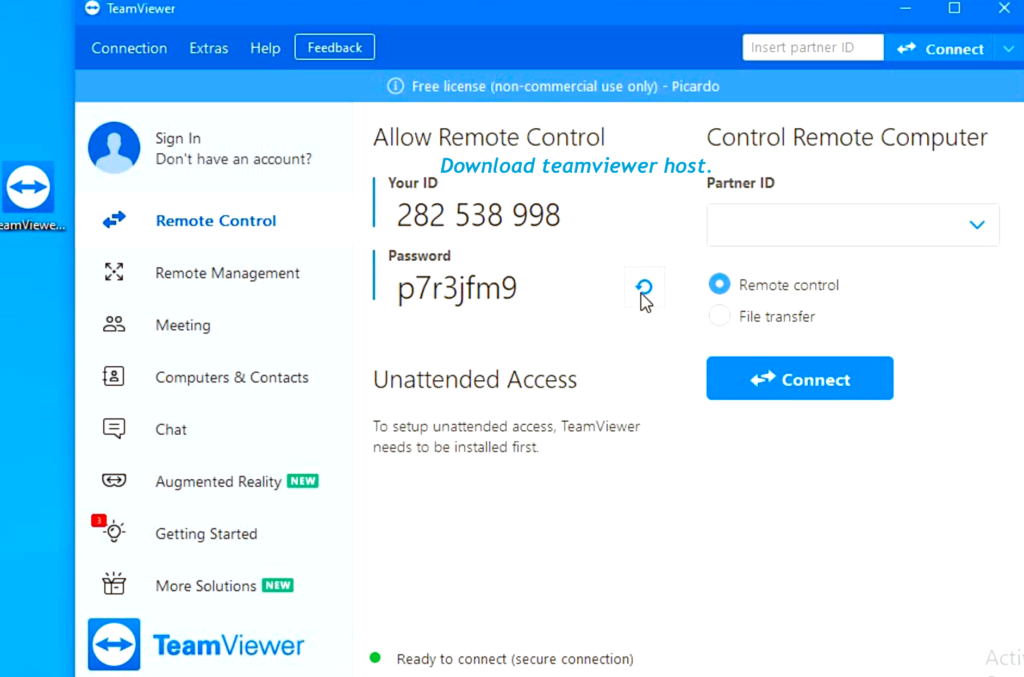This screenshot has width=1024, height=677.
Task: Click the large blue Connect button
Action: [x=800, y=379]
